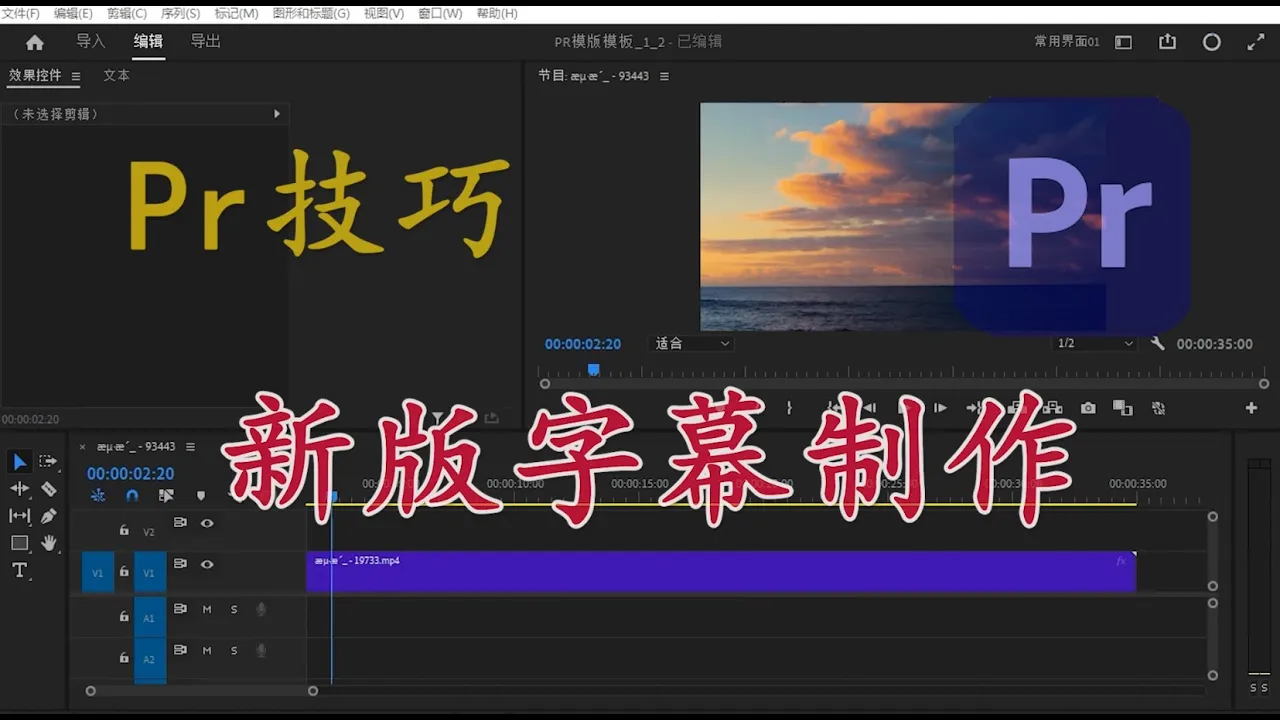Viewport: 1280px width, 720px height.
Task: Toggle A1 track lock
Action: (x=124, y=616)
